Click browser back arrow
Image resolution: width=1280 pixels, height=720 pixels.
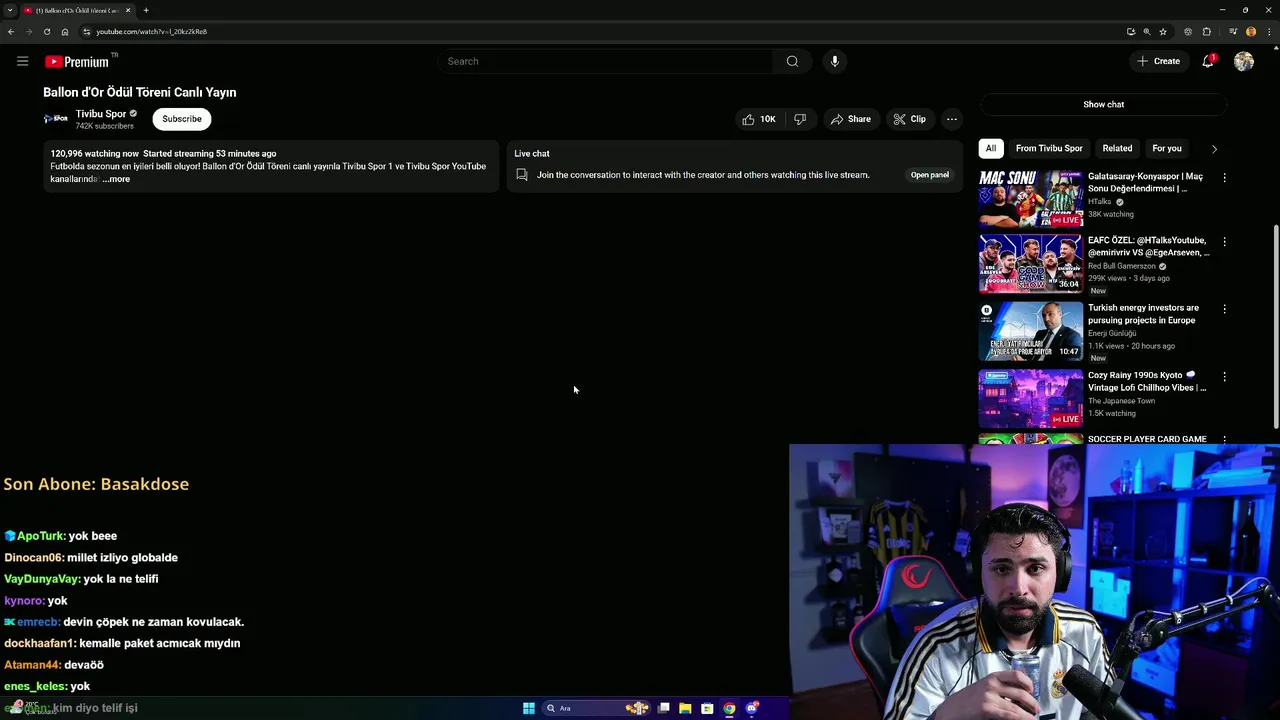[x=10, y=31]
